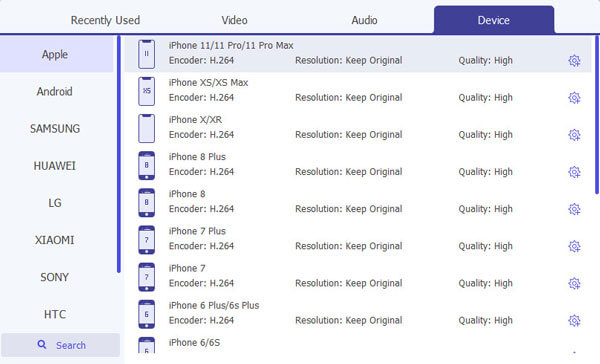
Task: Click the magnifier icon in Search
Action: (x=42, y=345)
